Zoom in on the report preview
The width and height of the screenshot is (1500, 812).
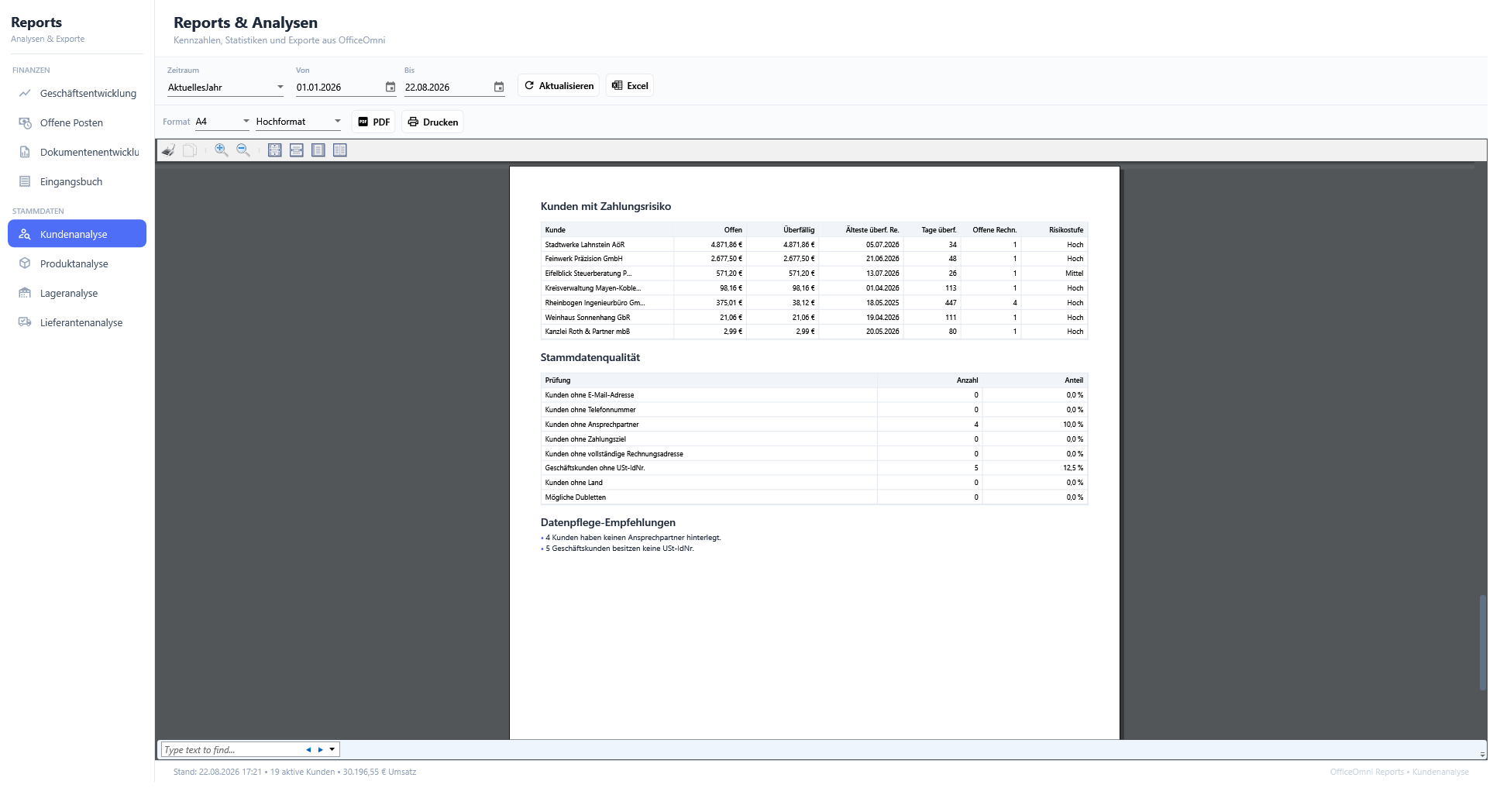222,150
